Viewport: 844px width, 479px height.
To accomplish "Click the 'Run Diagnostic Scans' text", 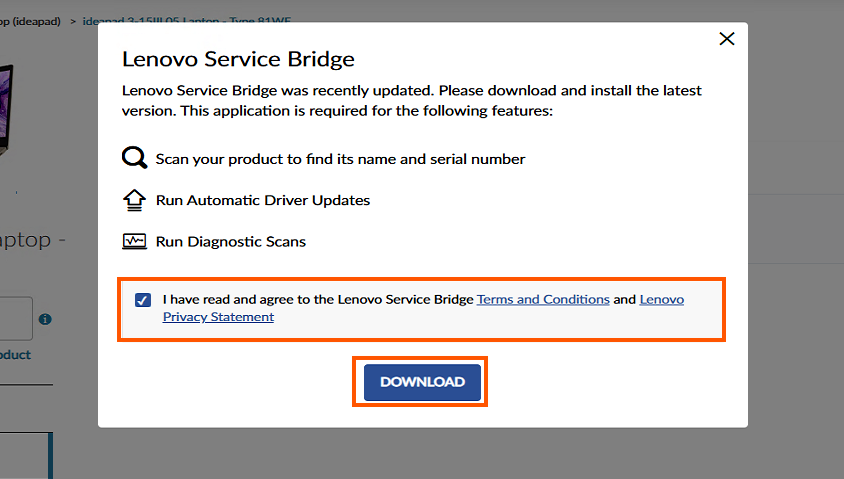I will coord(230,242).
